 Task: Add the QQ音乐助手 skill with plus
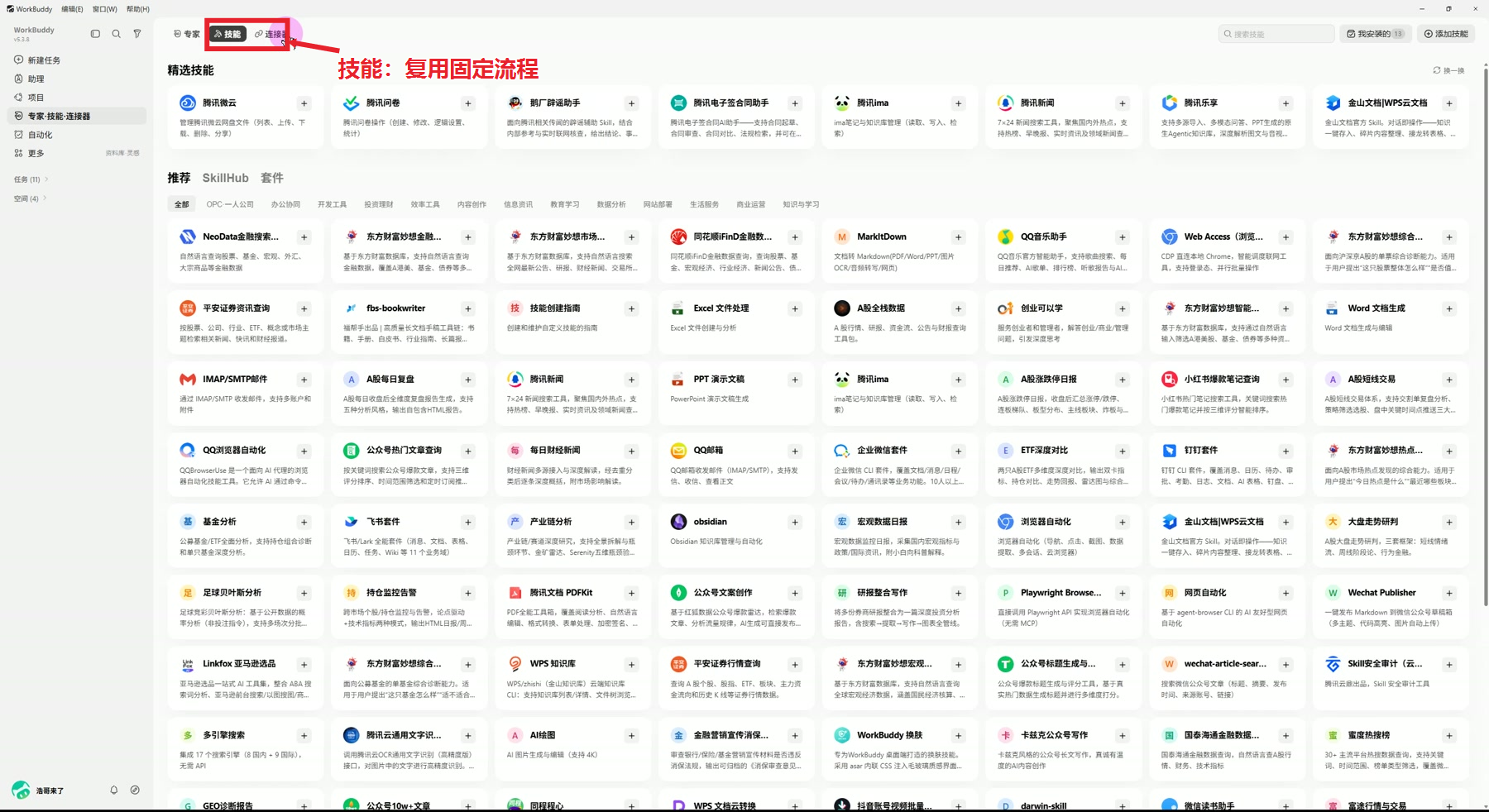tap(1123, 237)
